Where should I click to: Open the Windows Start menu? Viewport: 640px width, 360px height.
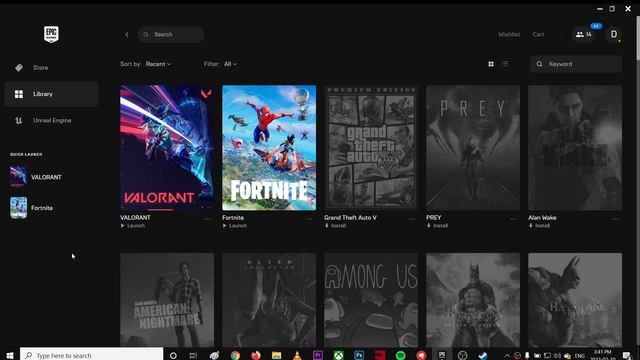pyautogui.click(x=10, y=356)
